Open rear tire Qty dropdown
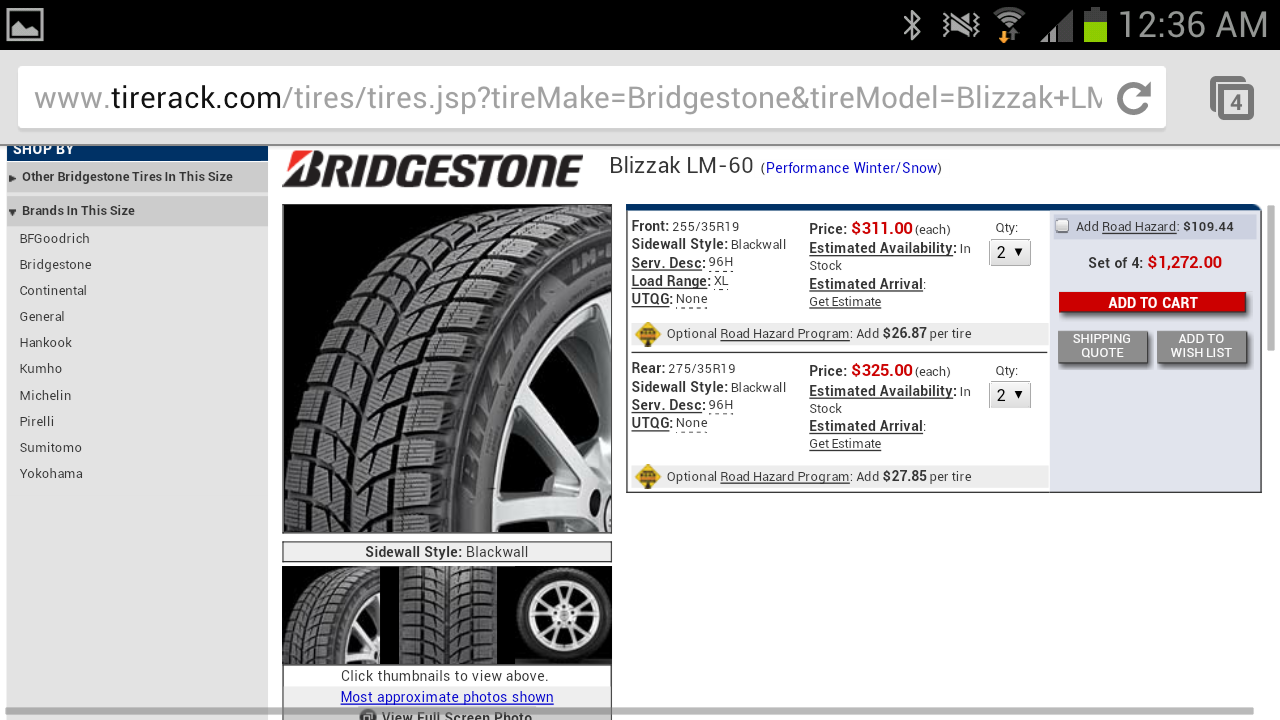 [x=1010, y=395]
